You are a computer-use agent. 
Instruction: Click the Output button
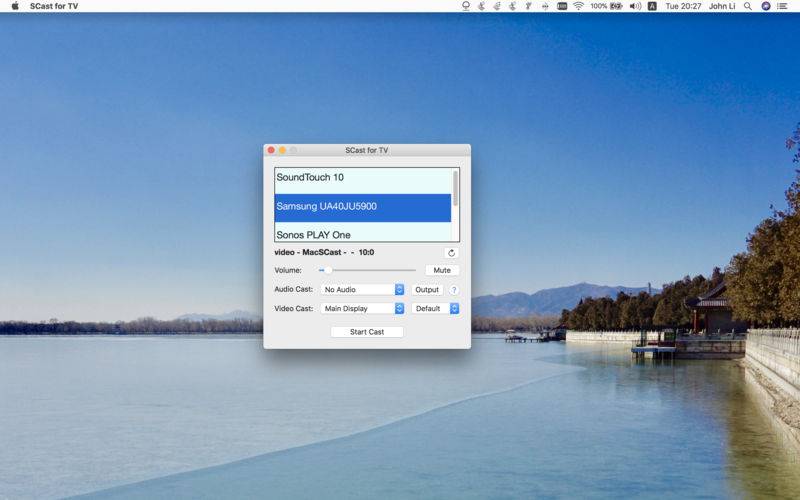coord(427,289)
